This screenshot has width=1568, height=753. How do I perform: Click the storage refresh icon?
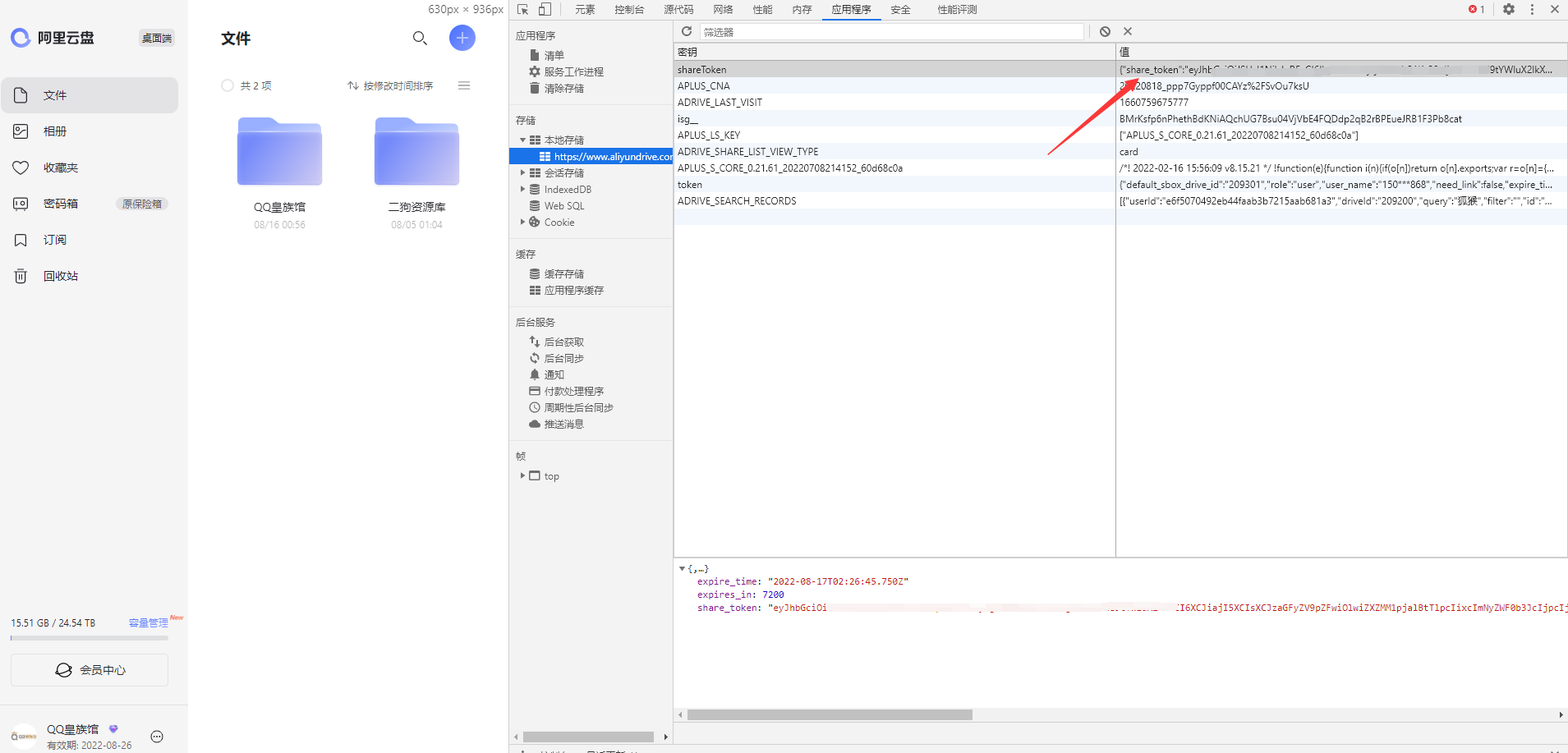point(687,31)
